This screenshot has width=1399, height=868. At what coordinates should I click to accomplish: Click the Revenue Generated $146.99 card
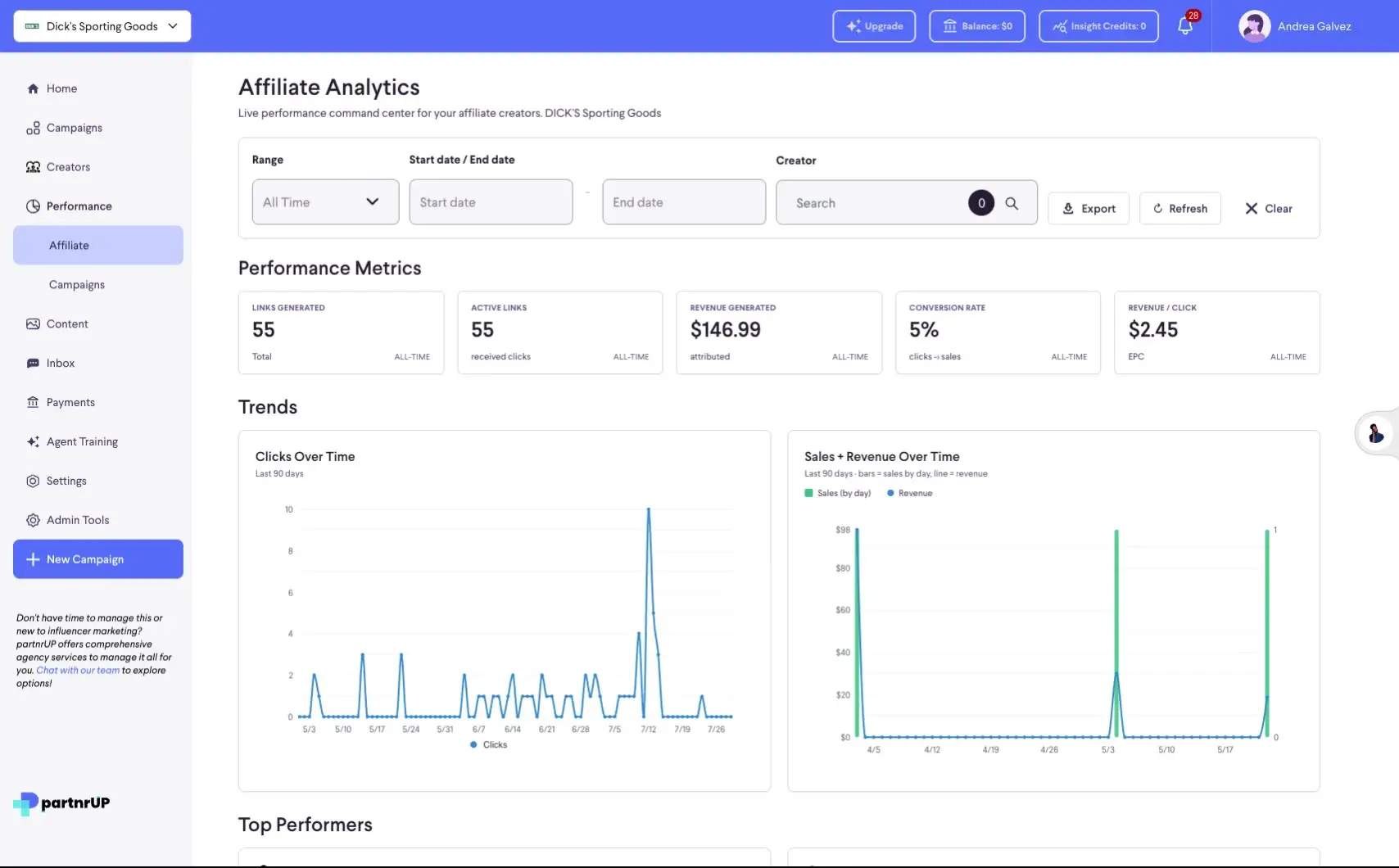click(779, 332)
